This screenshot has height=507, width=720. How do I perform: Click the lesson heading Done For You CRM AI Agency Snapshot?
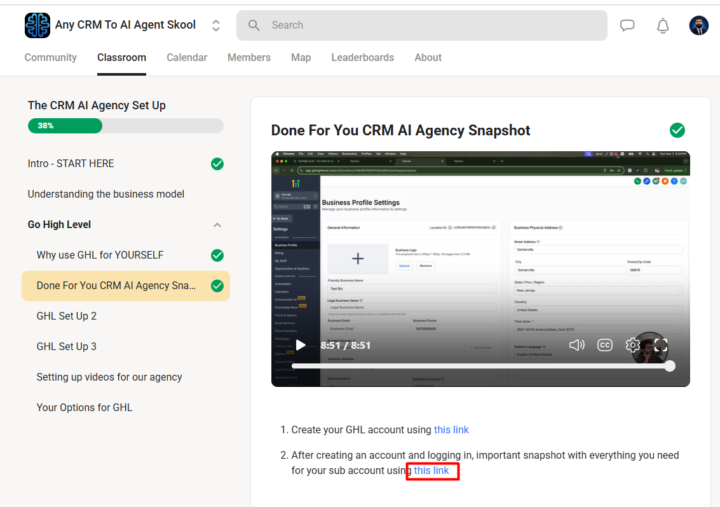tap(400, 130)
